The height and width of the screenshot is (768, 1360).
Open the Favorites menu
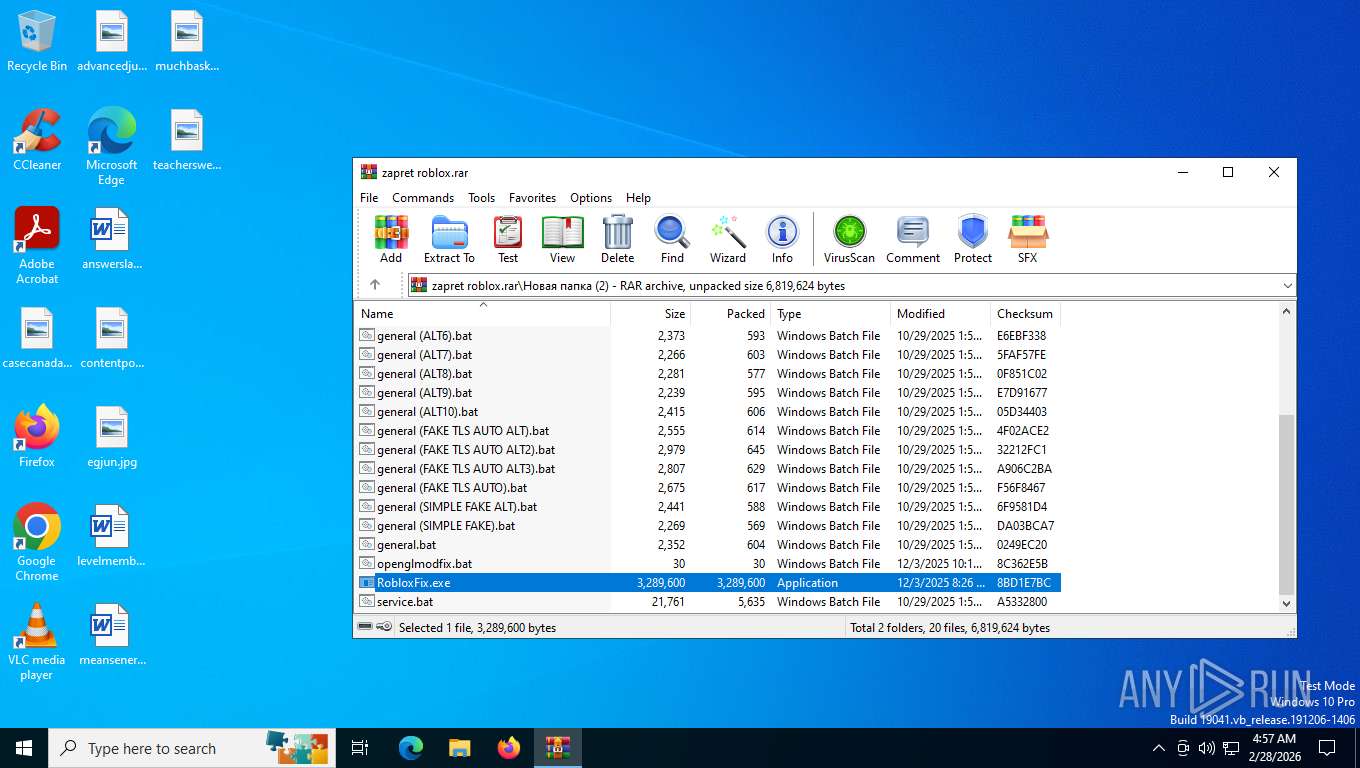pyautogui.click(x=532, y=198)
